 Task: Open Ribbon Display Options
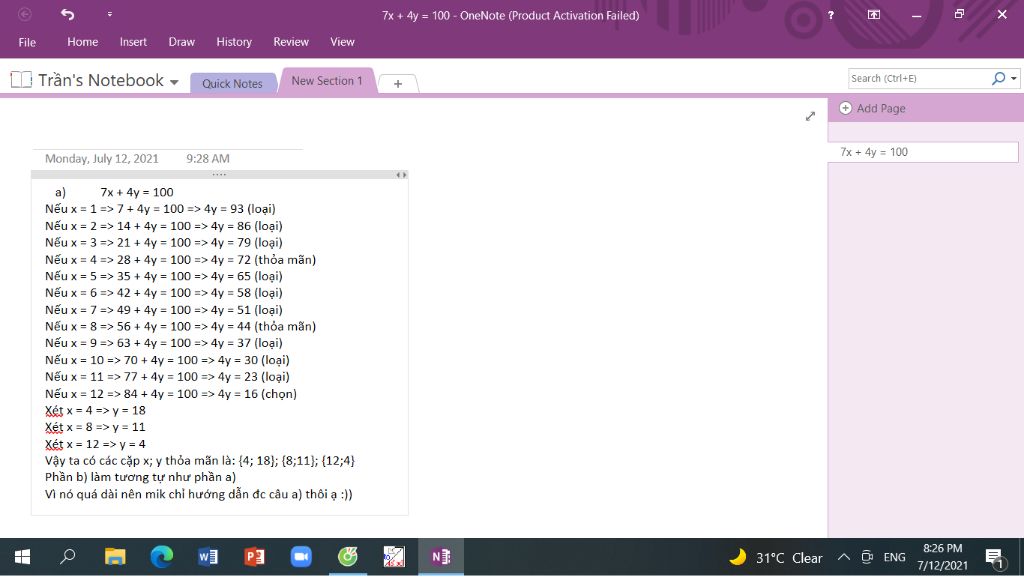pos(874,14)
